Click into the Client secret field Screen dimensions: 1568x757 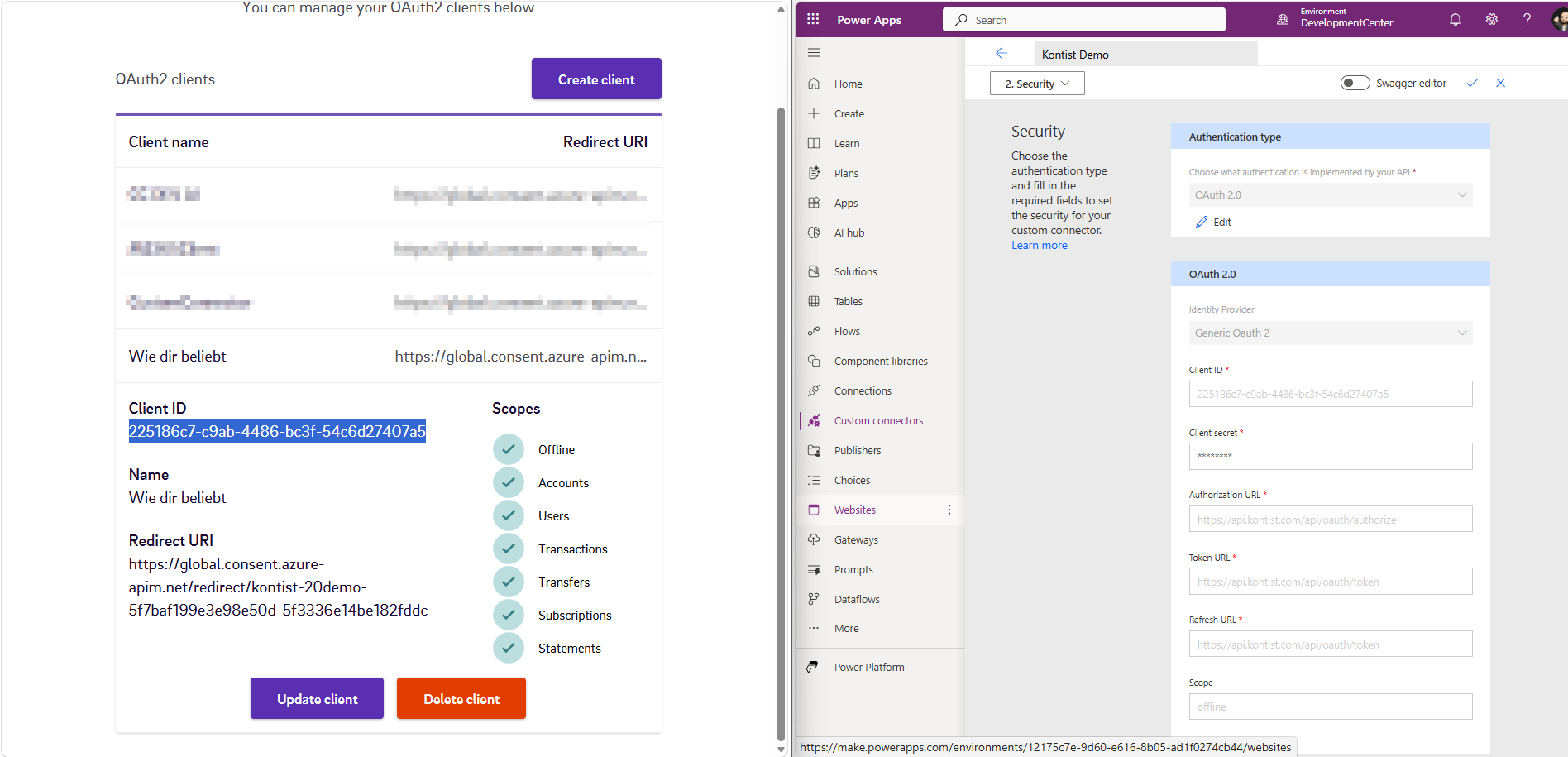tap(1330, 457)
